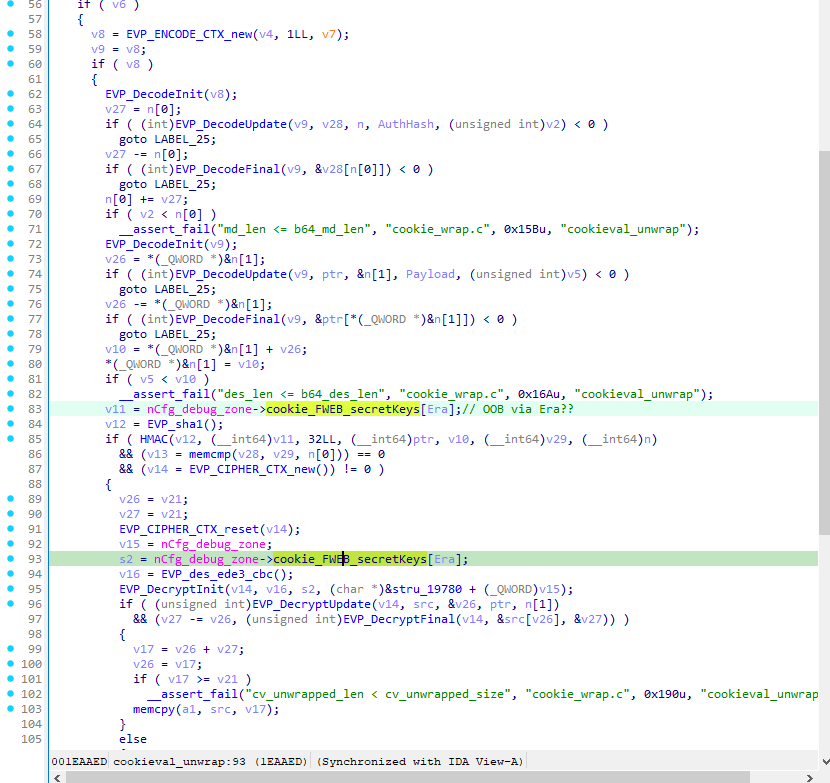Select cookie_FWEB_secretKeys on line 93
Screen dimensions: 830x783
[350, 559]
